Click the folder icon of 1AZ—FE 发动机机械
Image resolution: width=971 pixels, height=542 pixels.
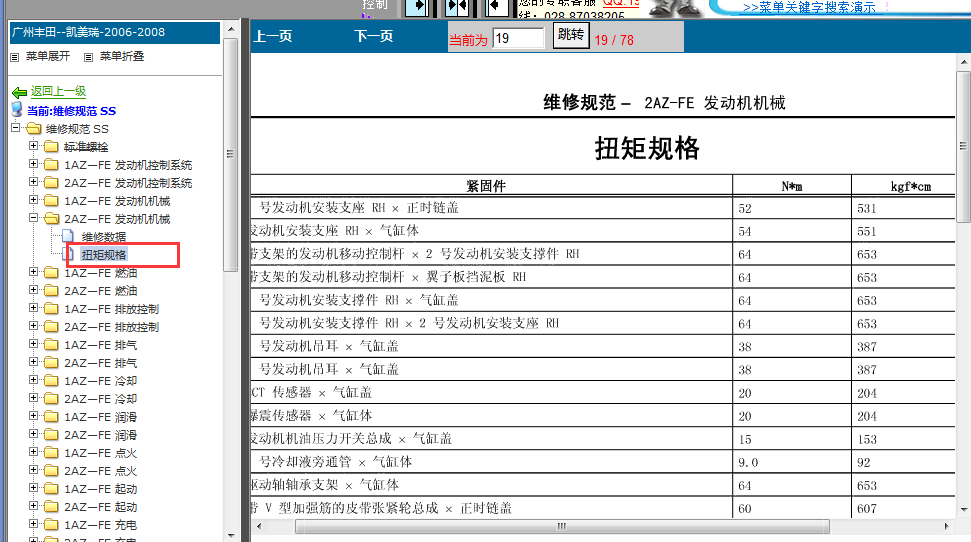click(51, 200)
